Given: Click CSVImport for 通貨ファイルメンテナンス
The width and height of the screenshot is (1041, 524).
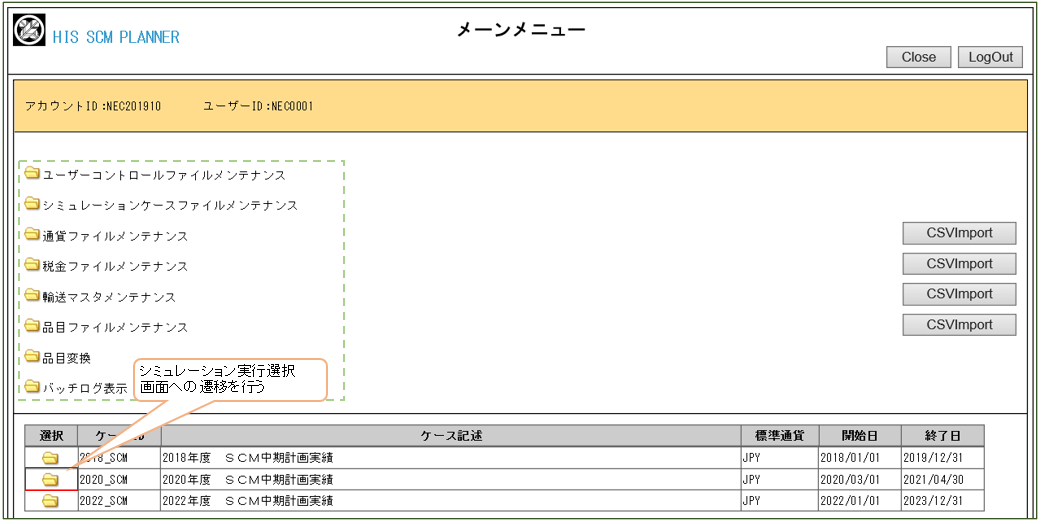Looking at the screenshot, I should pyautogui.click(x=959, y=234).
